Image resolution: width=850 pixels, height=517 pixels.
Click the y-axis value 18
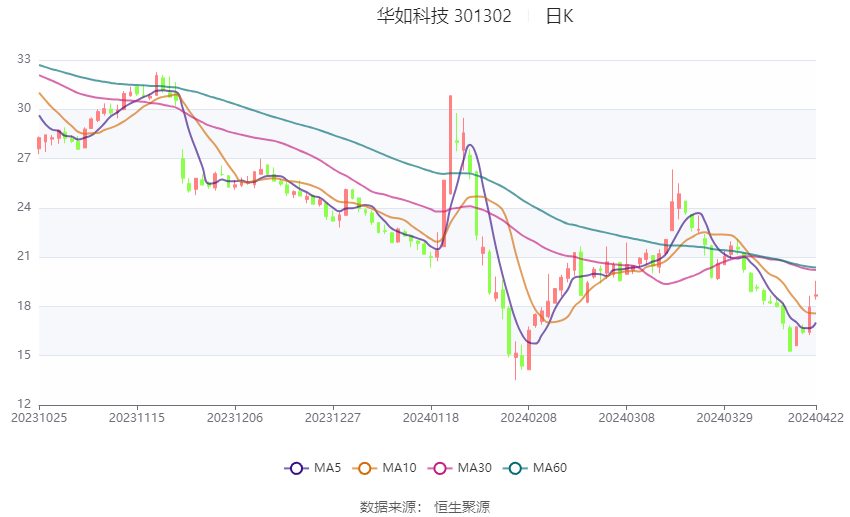click(24, 306)
